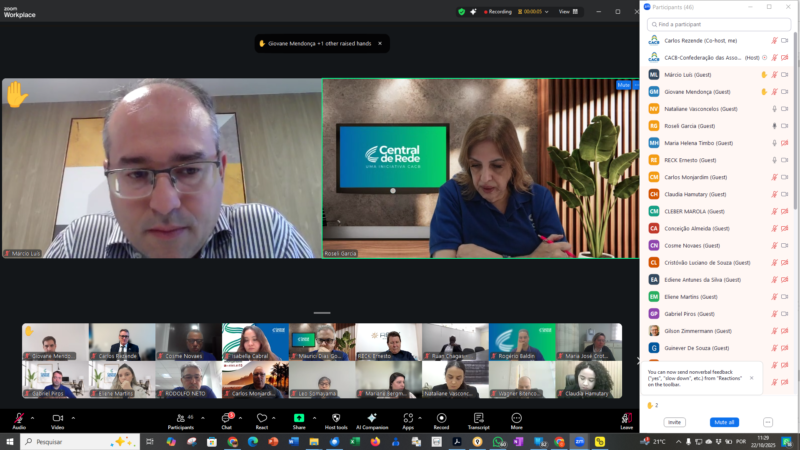800x450 pixels.
Task: Start screen sharing with Share icon
Action: tap(299, 420)
